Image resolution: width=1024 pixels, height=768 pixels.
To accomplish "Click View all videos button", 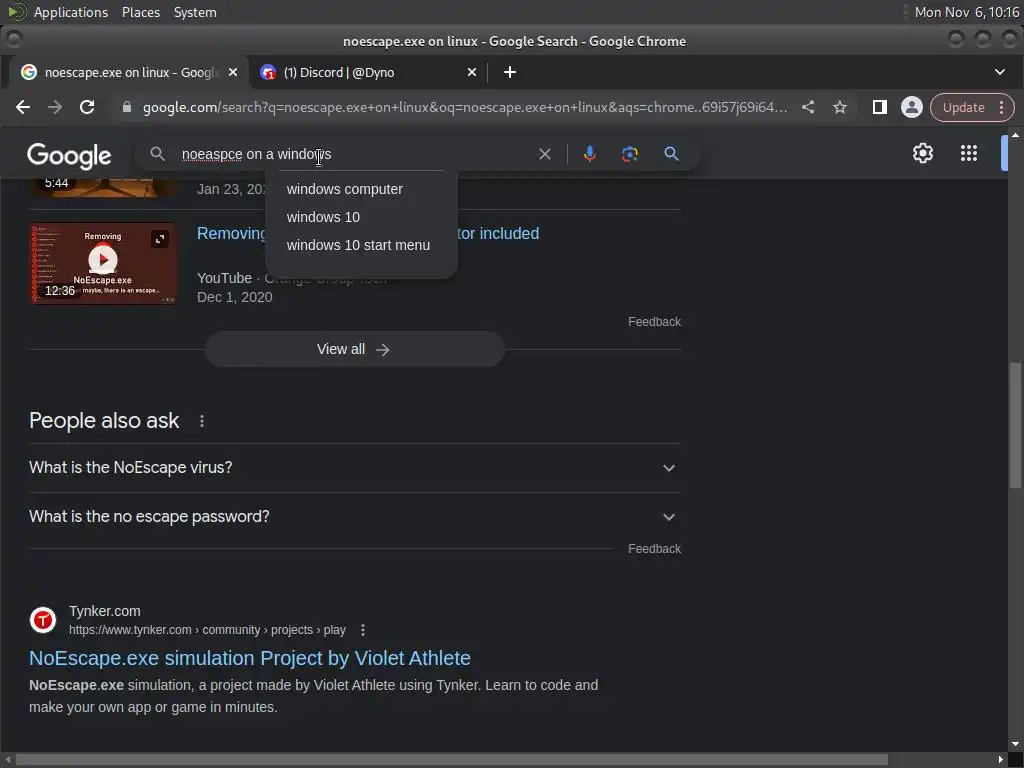I will (x=355, y=349).
